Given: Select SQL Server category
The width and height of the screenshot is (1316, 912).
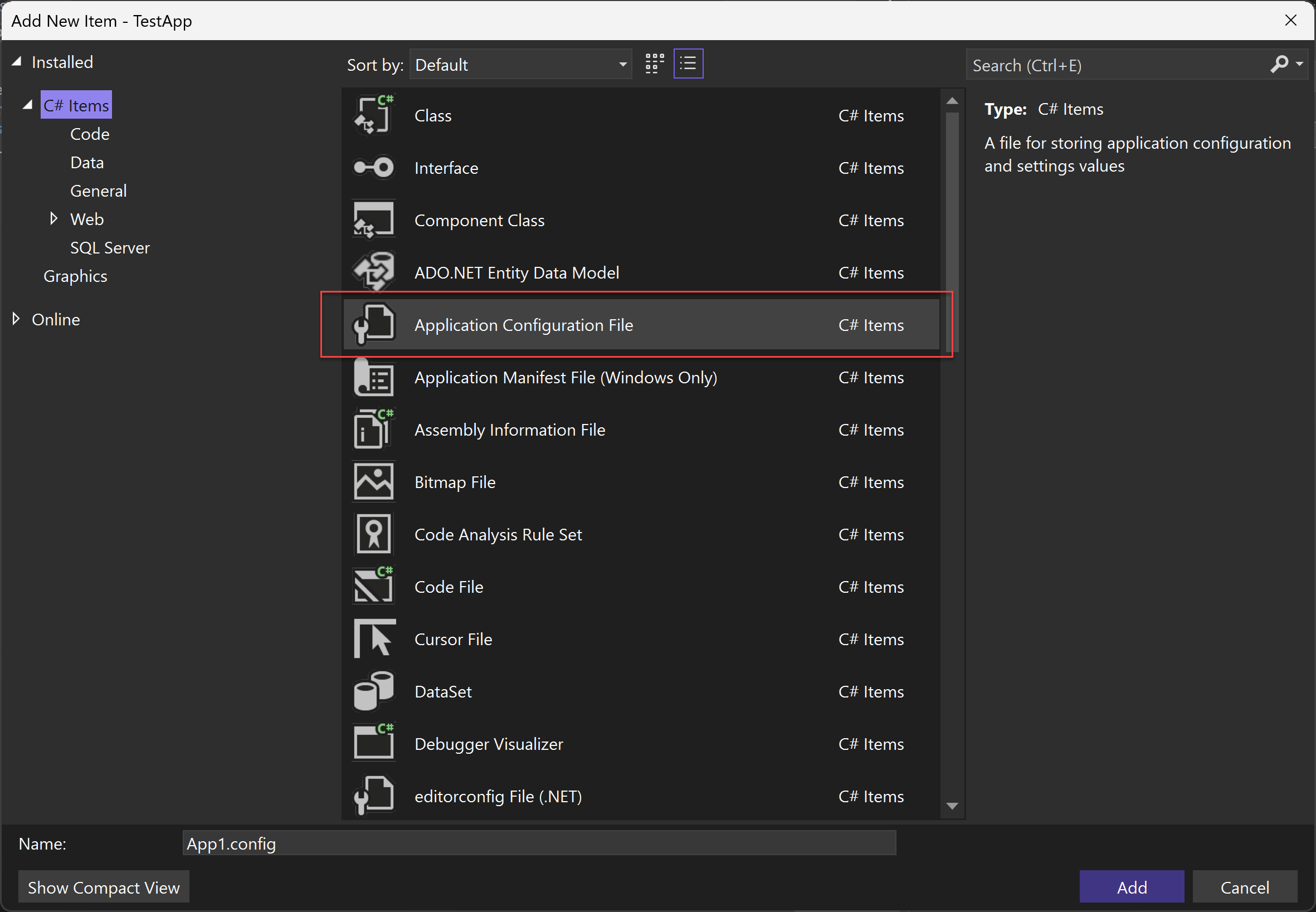Looking at the screenshot, I should coord(110,247).
